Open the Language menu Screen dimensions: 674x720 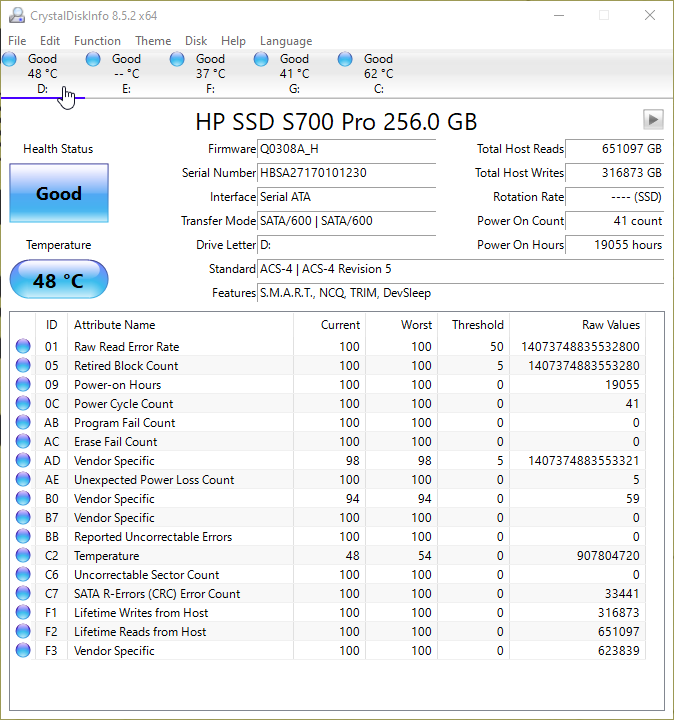pyautogui.click(x=286, y=41)
